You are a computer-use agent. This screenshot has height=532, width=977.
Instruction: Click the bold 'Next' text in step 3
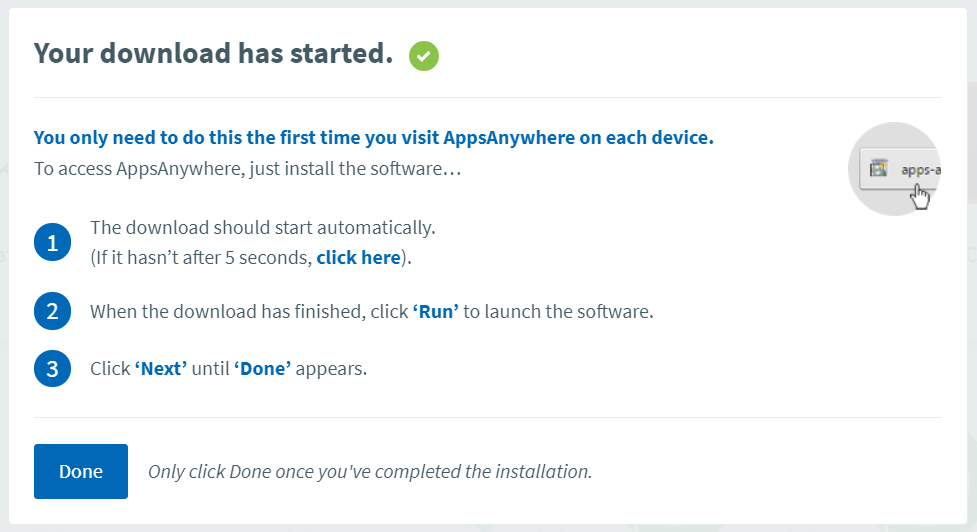(161, 369)
